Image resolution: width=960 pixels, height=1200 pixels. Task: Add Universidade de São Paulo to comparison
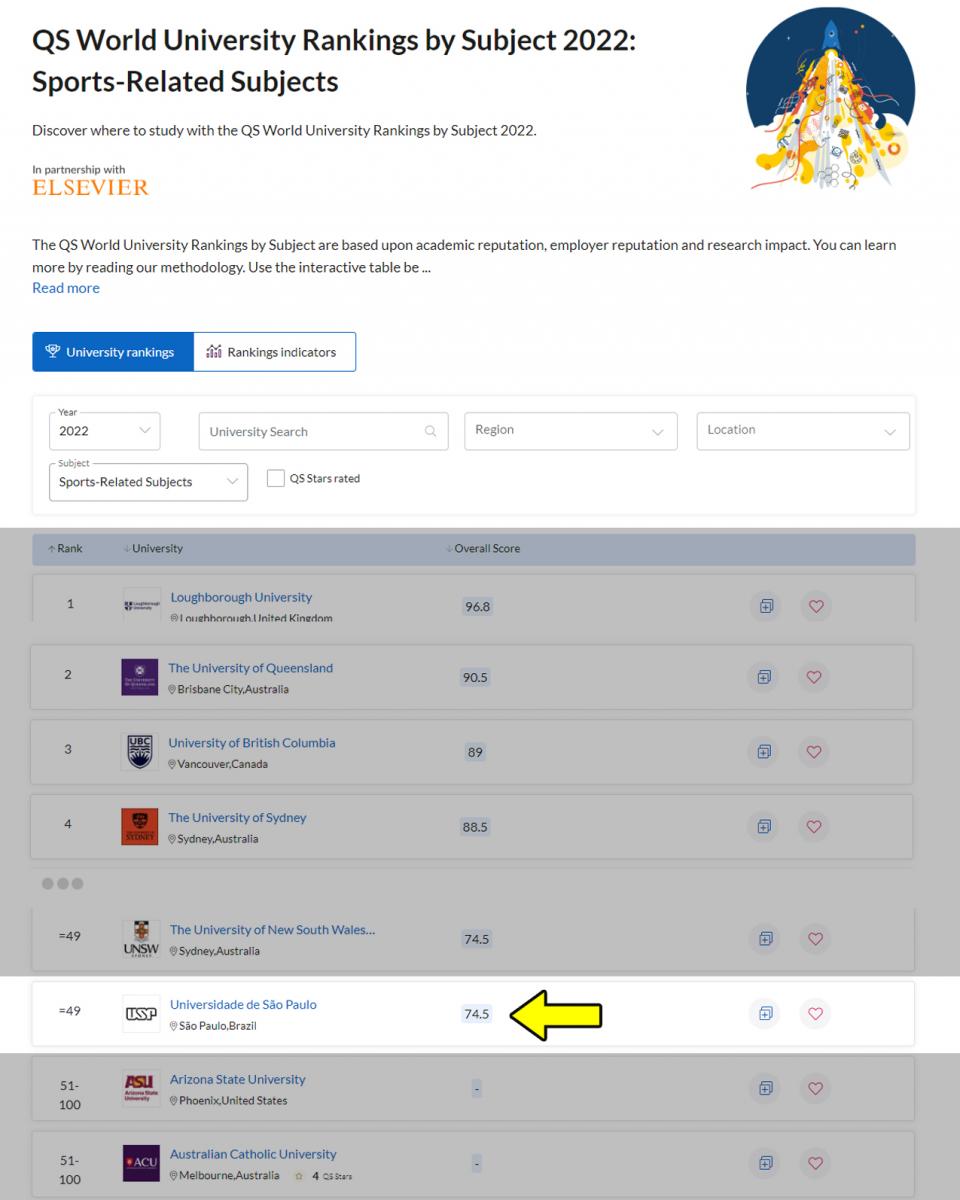(766, 1014)
